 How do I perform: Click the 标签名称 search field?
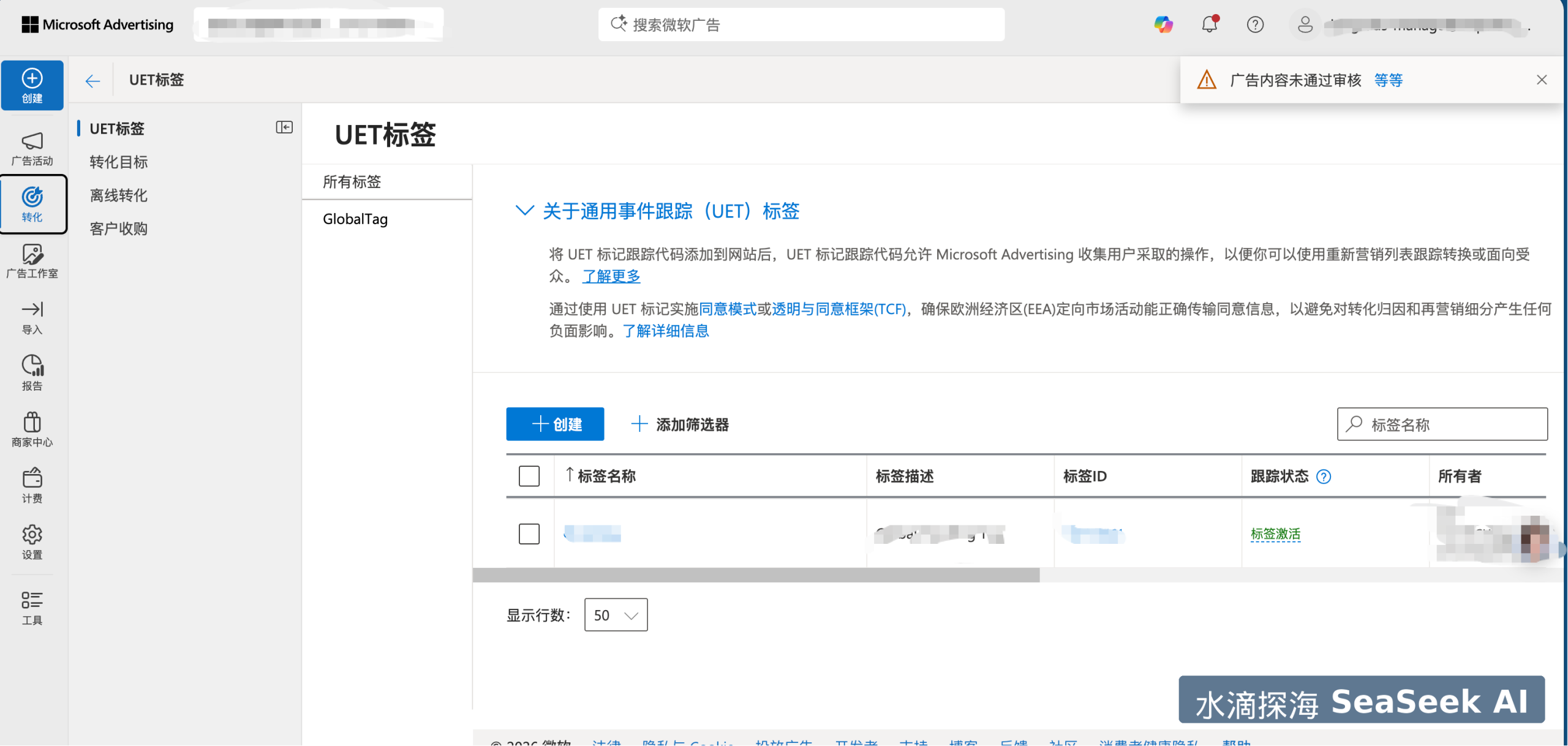(x=1442, y=424)
